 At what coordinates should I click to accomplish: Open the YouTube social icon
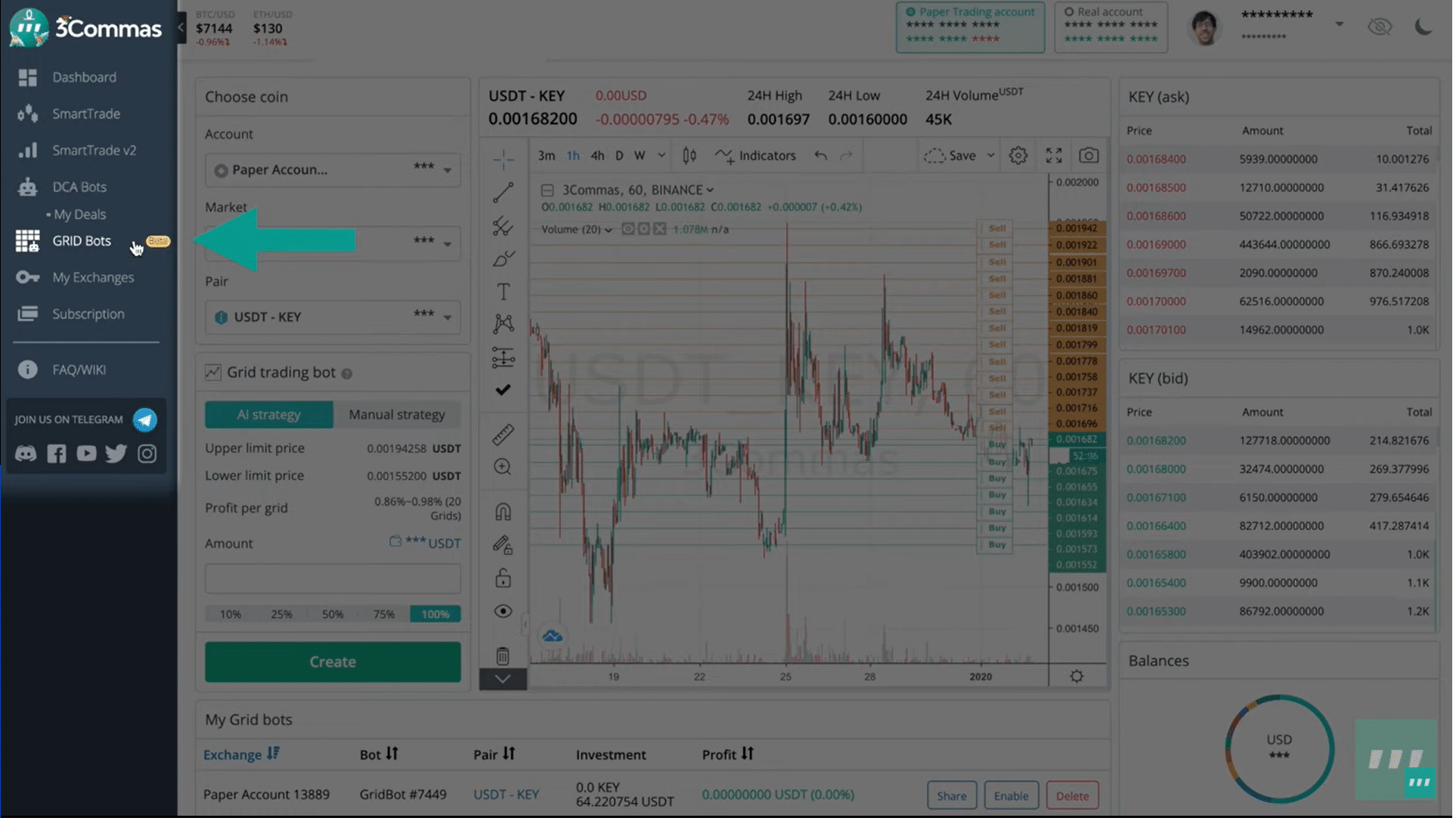(86, 454)
